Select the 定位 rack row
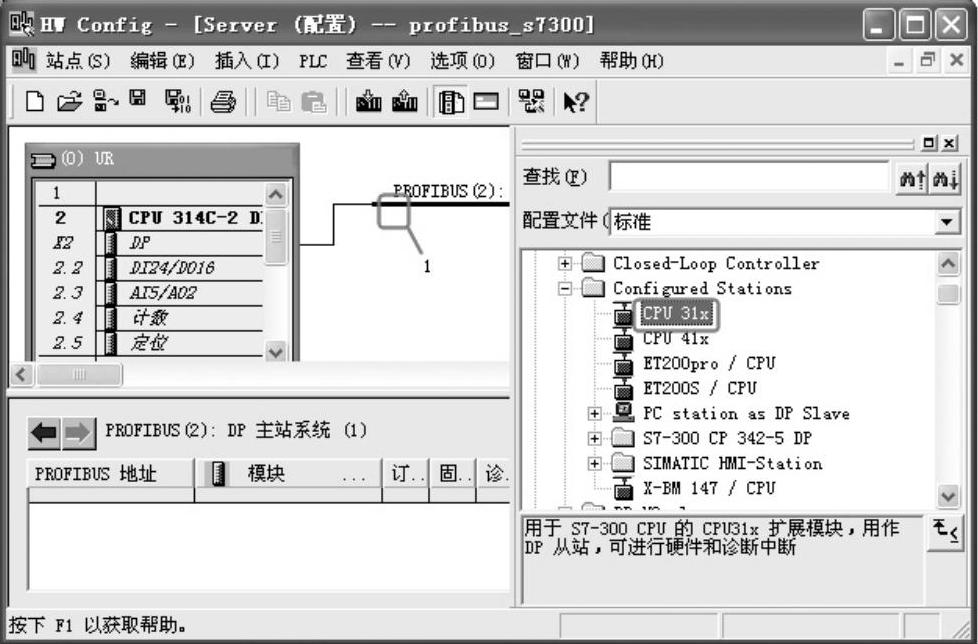978x644 pixels. tap(150, 342)
